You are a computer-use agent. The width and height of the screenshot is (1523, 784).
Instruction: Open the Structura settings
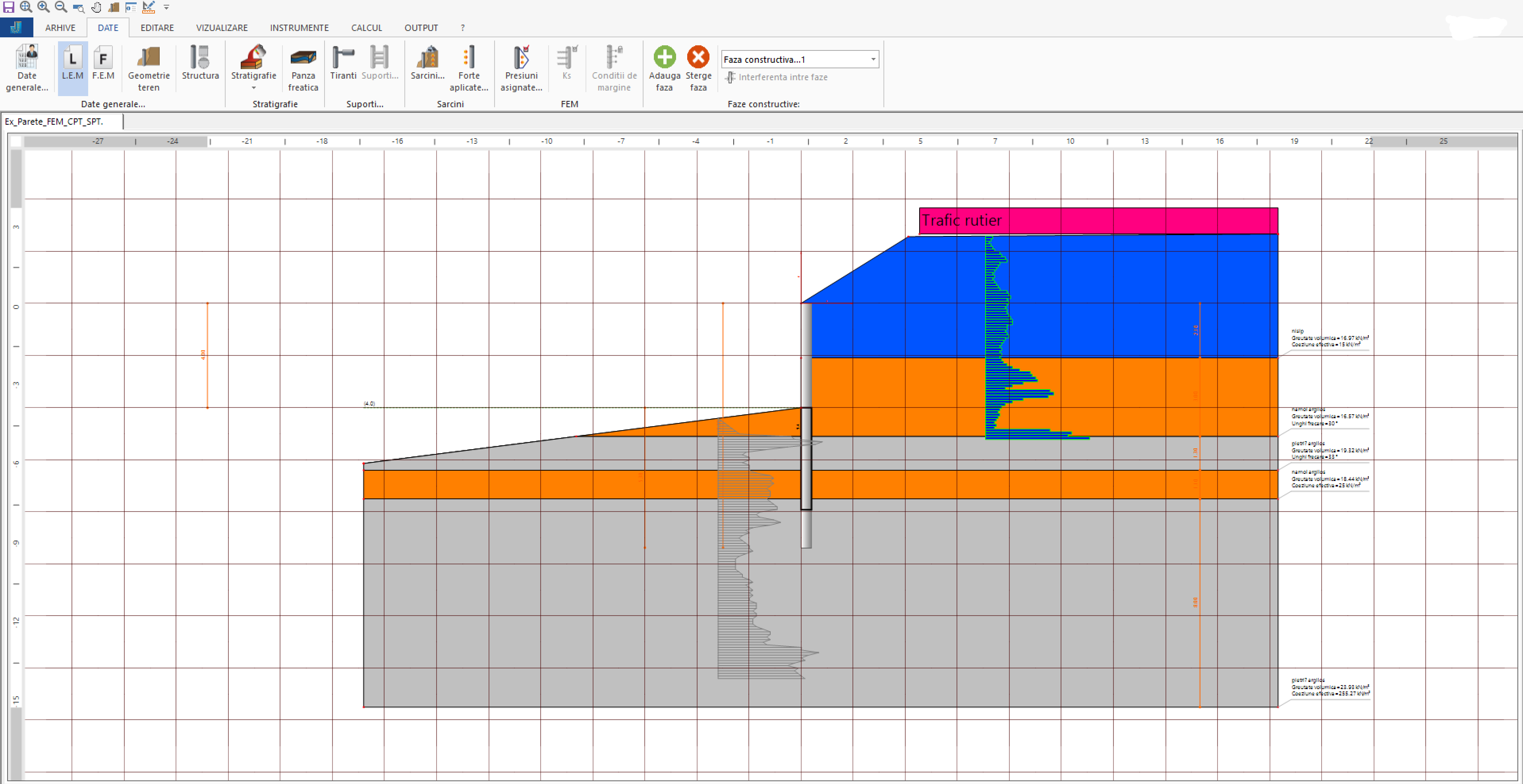200,63
